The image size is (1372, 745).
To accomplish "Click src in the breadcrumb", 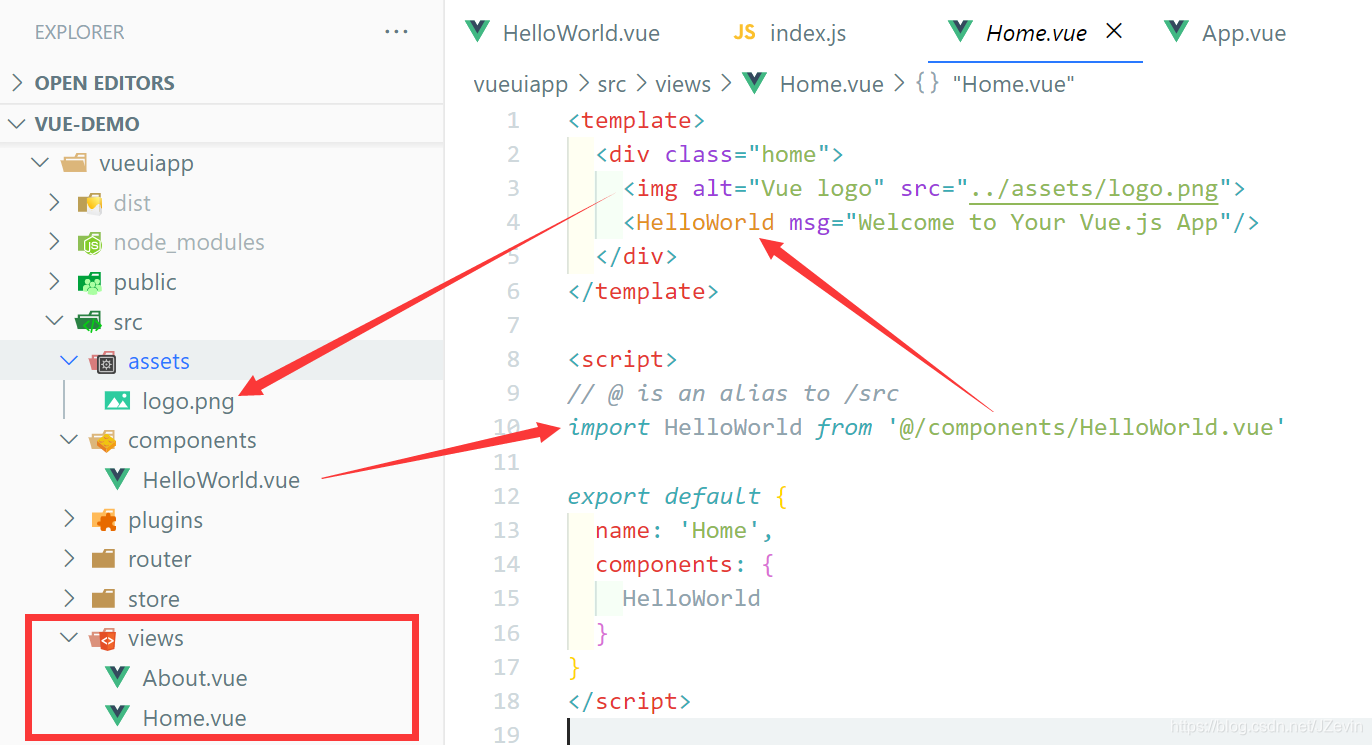I will click(612, 84).
